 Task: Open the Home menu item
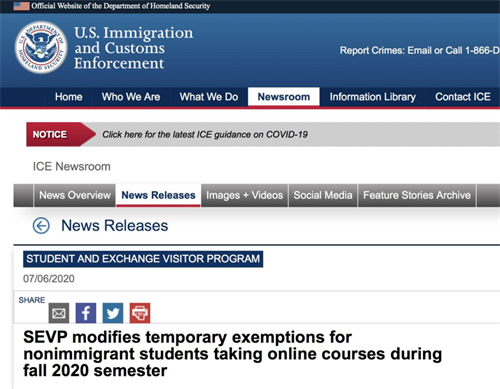pyautogui.click(x=69, y=97)
